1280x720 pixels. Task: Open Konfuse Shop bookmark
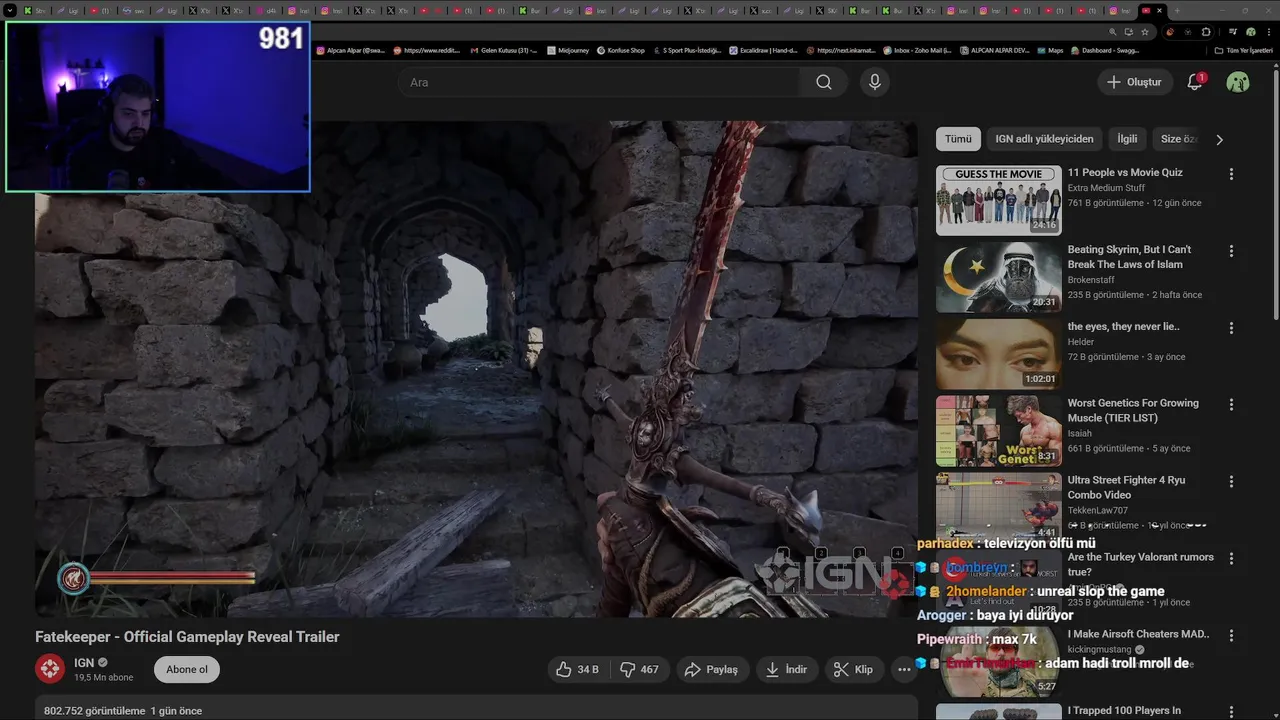click(x=621, y=50)
